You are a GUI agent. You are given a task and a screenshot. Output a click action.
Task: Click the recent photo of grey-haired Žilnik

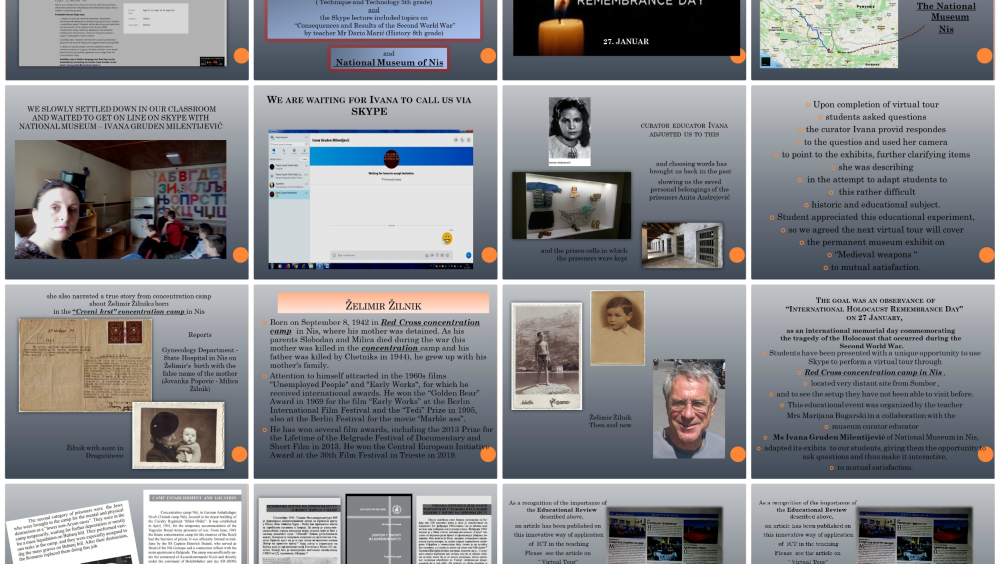689,409
